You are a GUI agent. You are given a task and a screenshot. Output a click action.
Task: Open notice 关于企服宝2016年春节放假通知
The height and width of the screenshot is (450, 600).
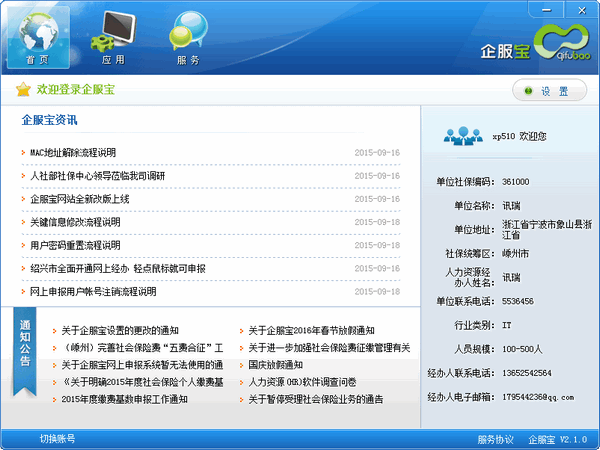(x=311, y=330)
